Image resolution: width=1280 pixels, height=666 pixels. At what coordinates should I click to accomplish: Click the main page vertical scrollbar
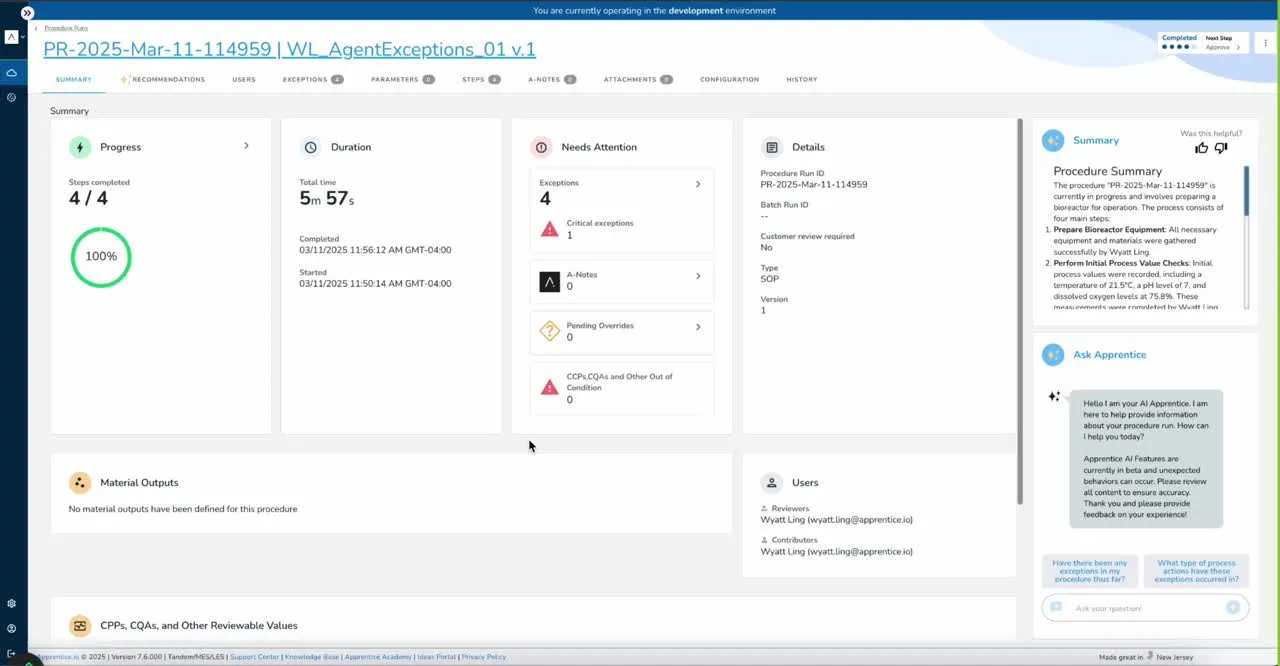[1019, 310]
